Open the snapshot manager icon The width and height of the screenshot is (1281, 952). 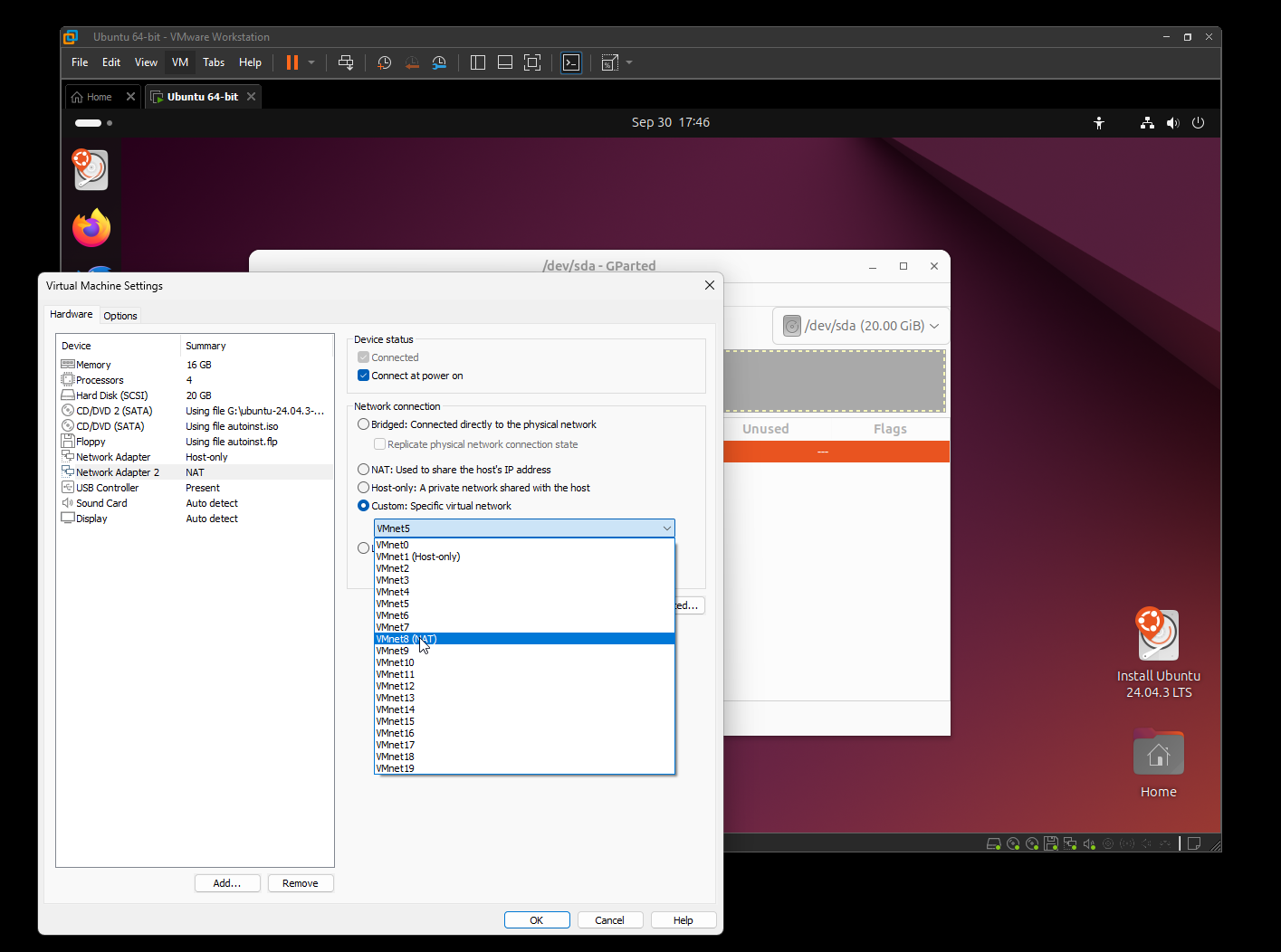tap(439, 62)
